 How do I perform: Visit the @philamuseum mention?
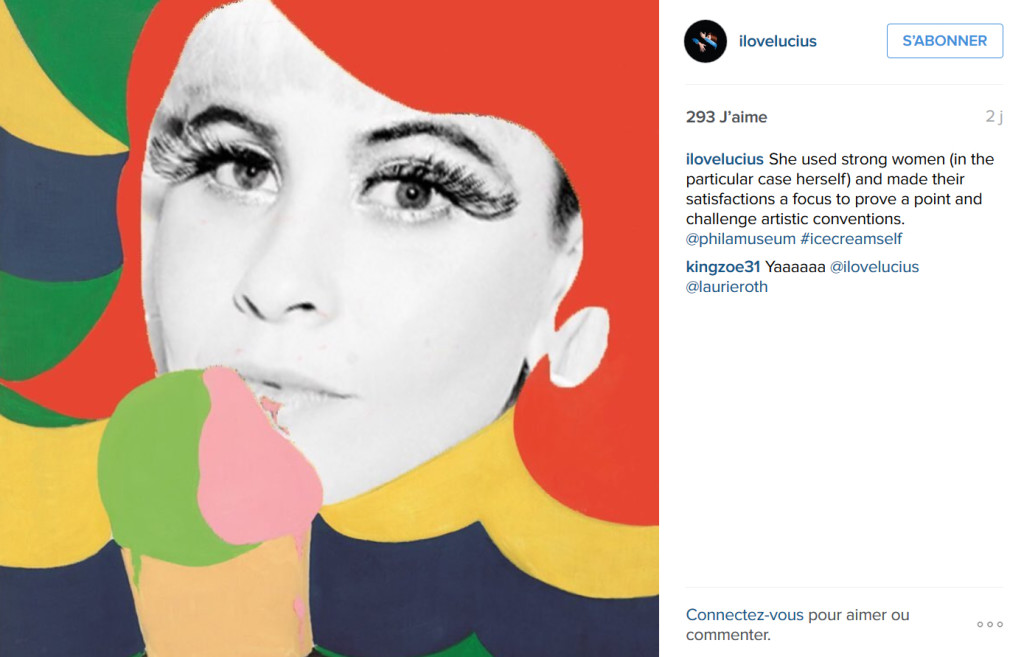pos(741,239)
